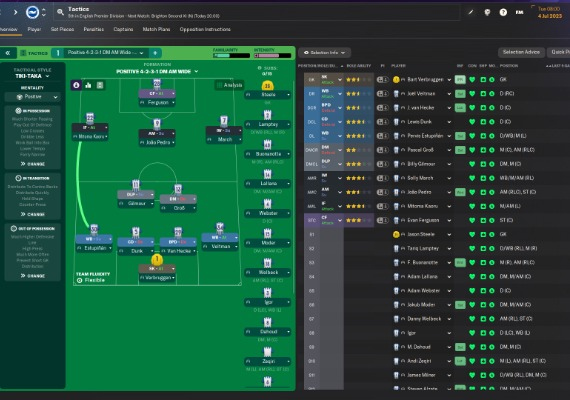Click the squad list icon above pitch
The width and height of the screenshot is (570, 400).
(x=100, y=85)
